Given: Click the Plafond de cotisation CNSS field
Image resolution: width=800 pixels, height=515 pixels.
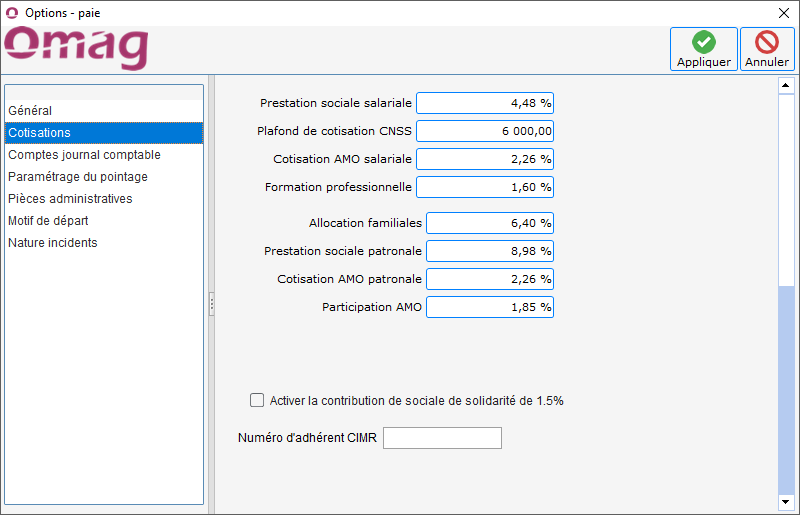Looking at the screenshot, I should (x=485, y=131).
